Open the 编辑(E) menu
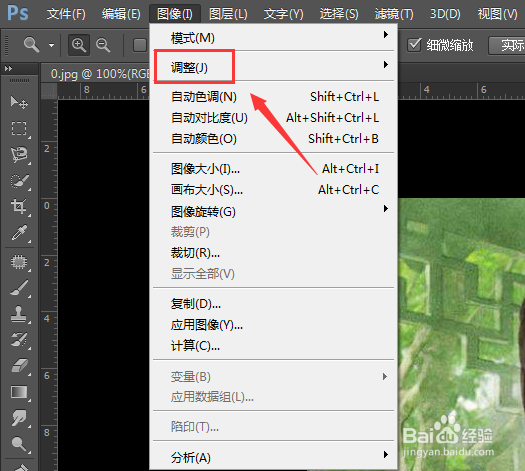The height and width of the screenshot is (471, 525). 121,14
